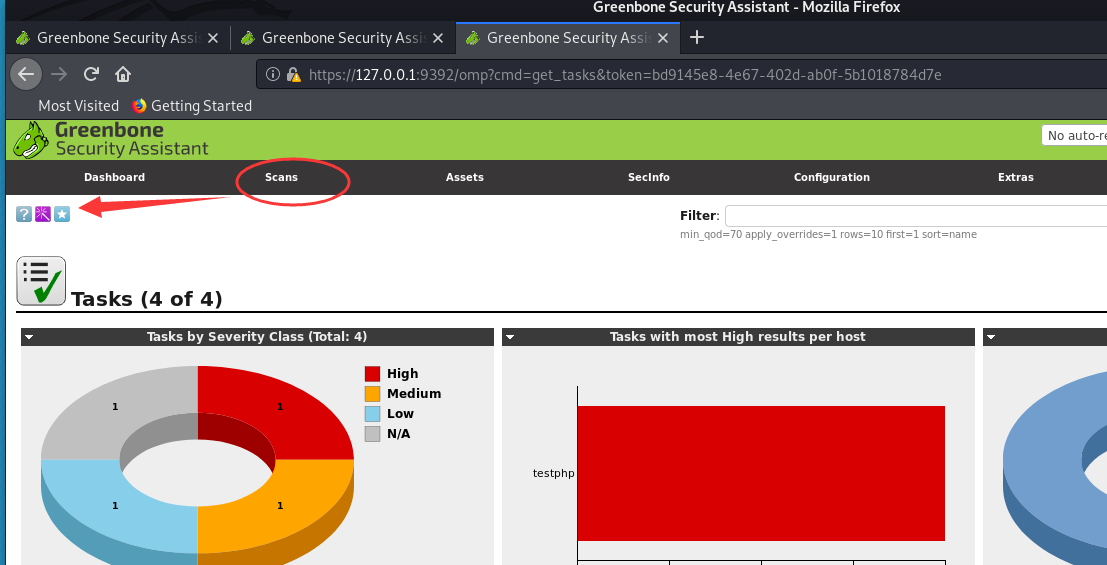Screen dimensions: 1107x565
Task: Open the Assets menu
Action: point(465,177)
